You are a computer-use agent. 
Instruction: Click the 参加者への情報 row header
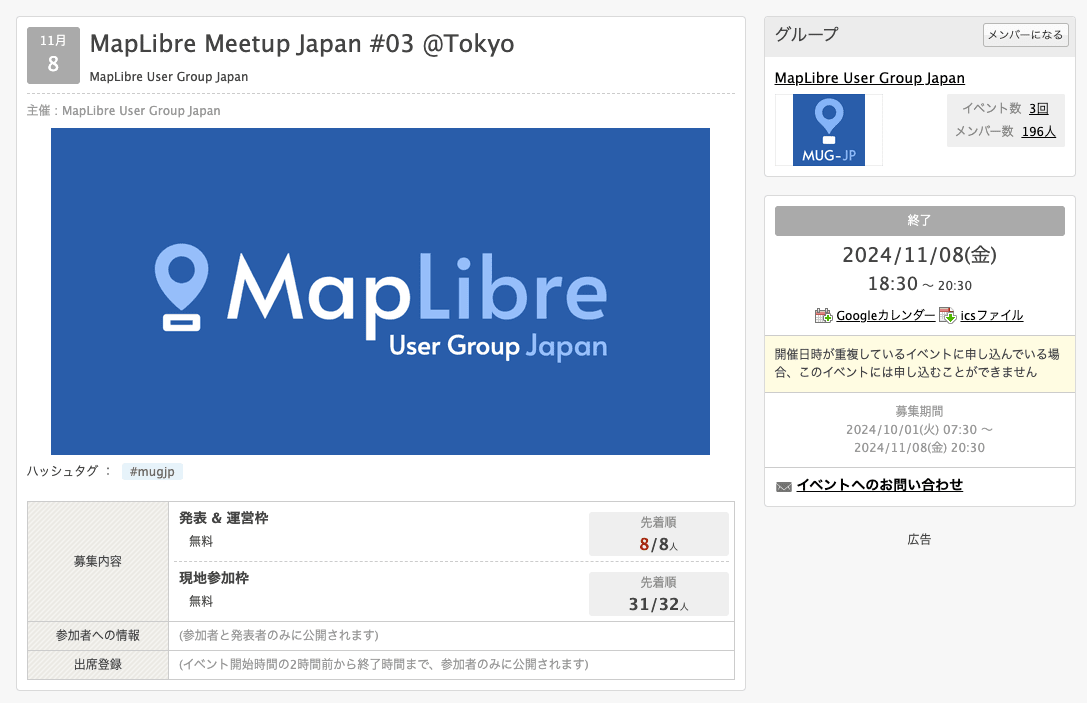[98, 636]
